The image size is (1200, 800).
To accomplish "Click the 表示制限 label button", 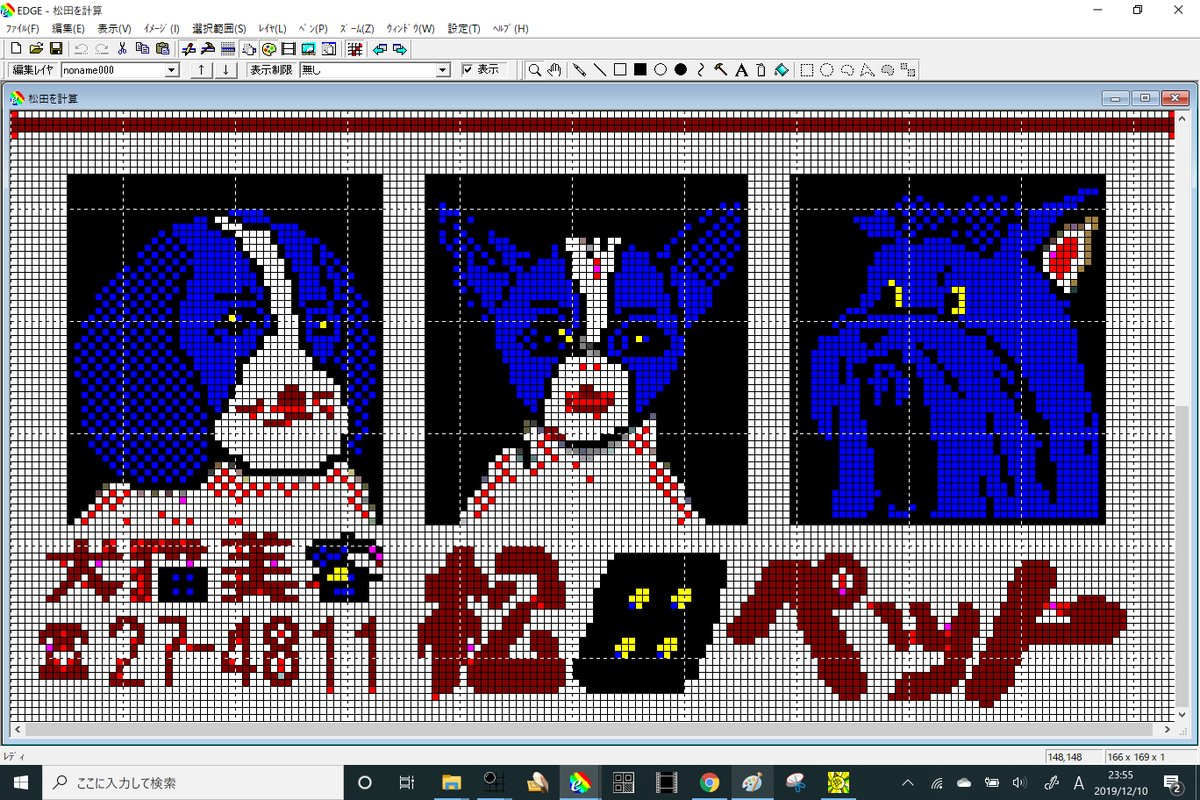I will (x=270, y=70).
